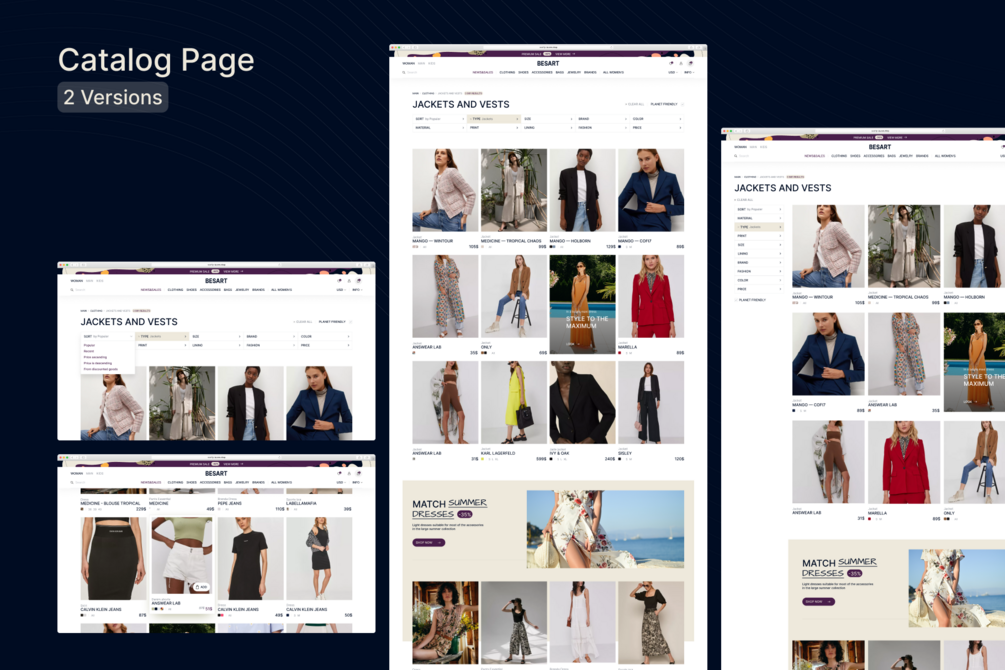
Task: Open the USD currency dropdown in the center window
Action: tap(672, 72)
